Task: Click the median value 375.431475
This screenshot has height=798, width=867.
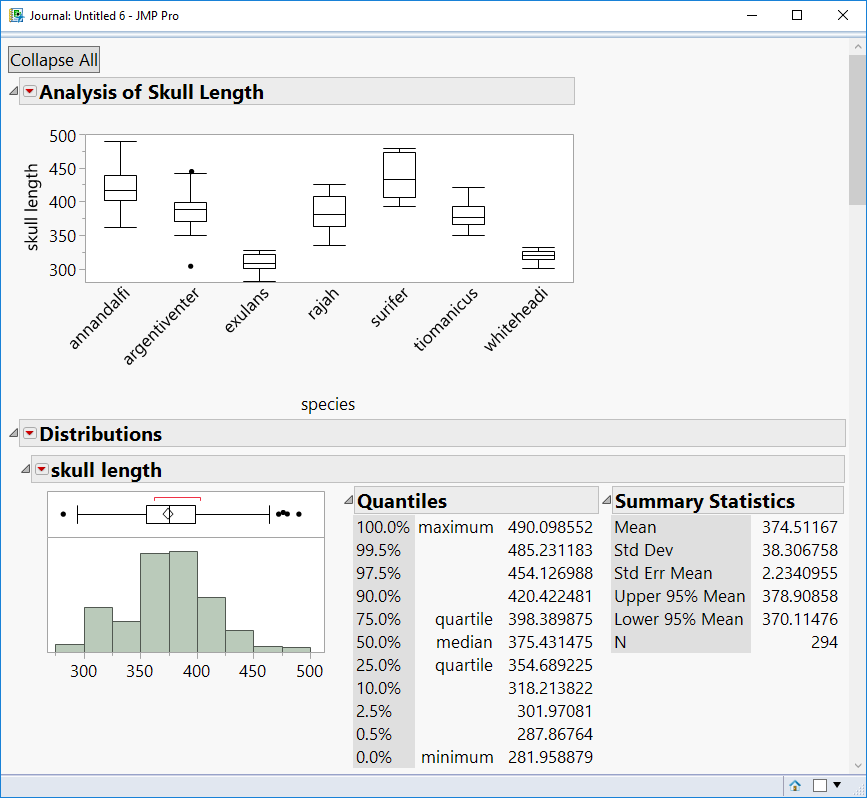Action: pos(550,642)
